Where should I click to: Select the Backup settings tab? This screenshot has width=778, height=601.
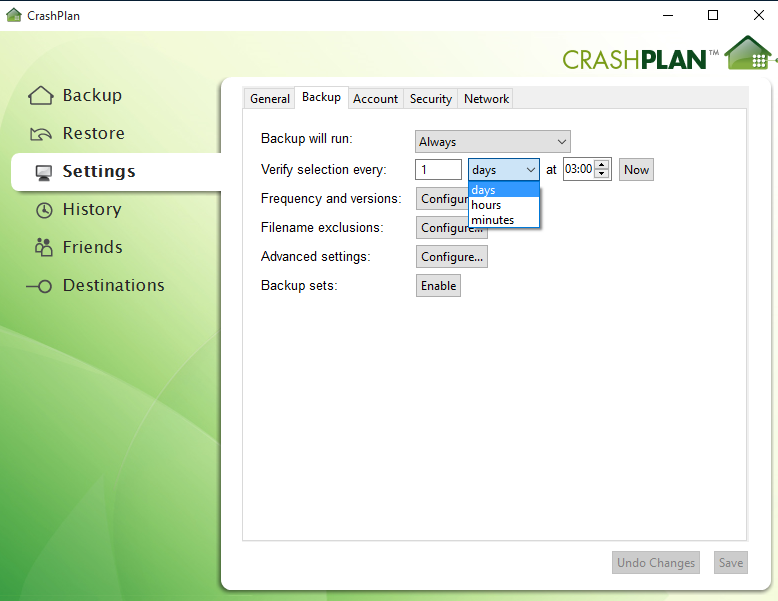tap(322, 97)
